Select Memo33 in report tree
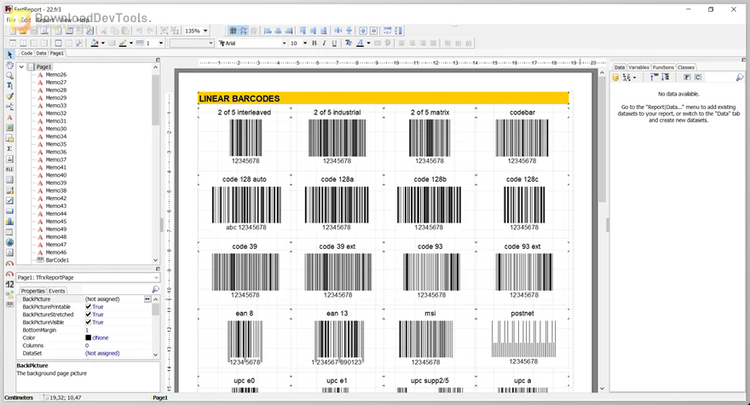Screen dimensions: 750x405 point(56,105)
